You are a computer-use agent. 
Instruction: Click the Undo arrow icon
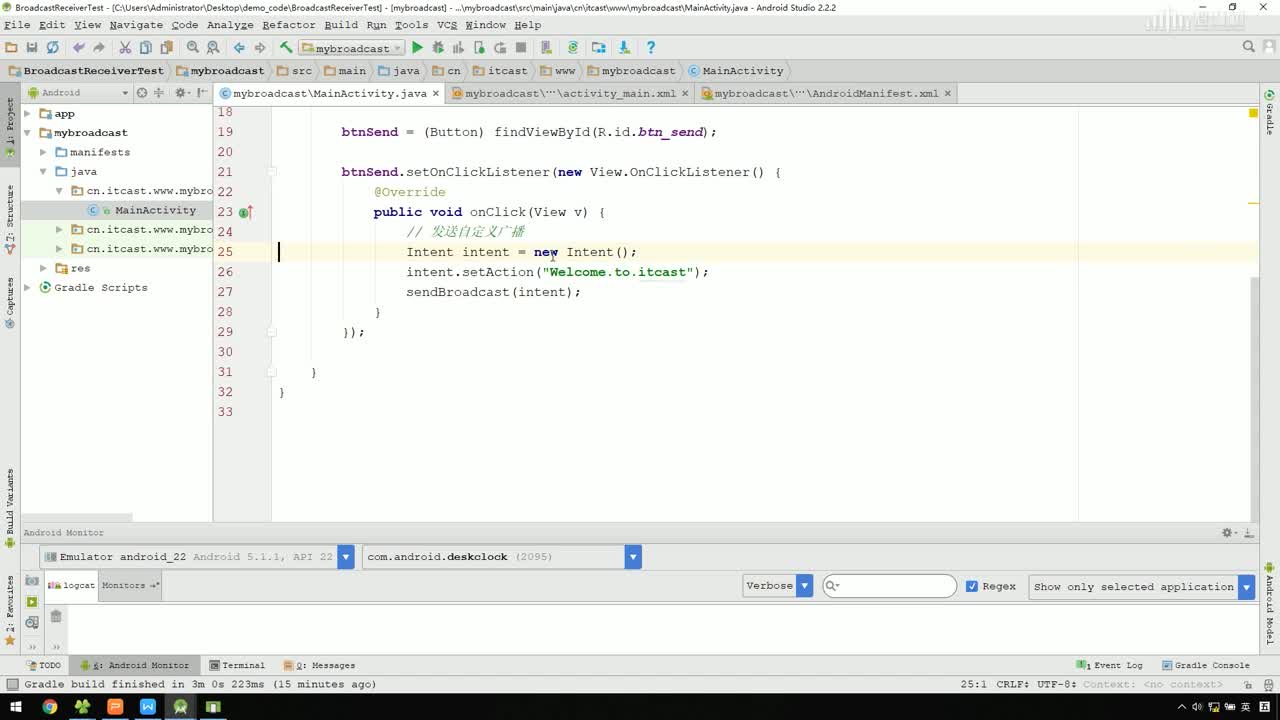[79, 47]
